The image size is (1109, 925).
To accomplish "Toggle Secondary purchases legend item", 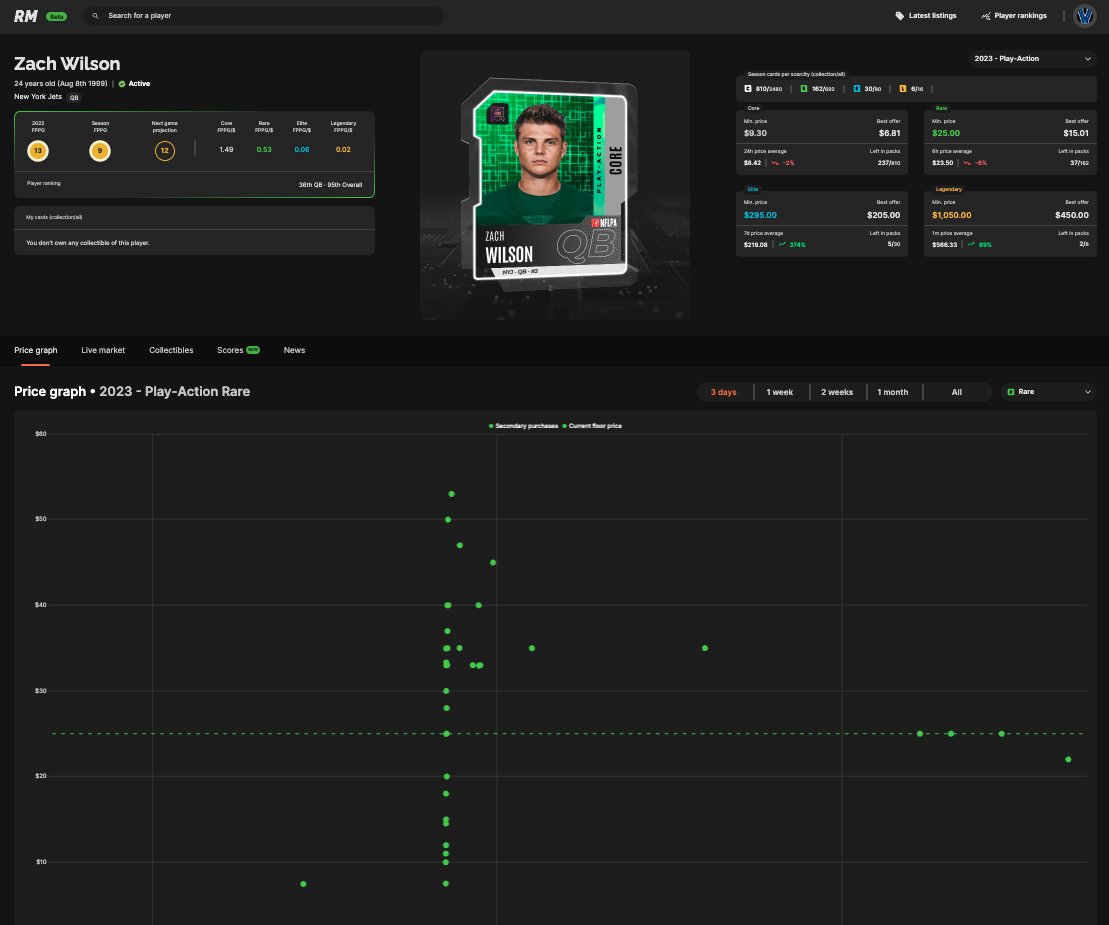I will 523,426.
